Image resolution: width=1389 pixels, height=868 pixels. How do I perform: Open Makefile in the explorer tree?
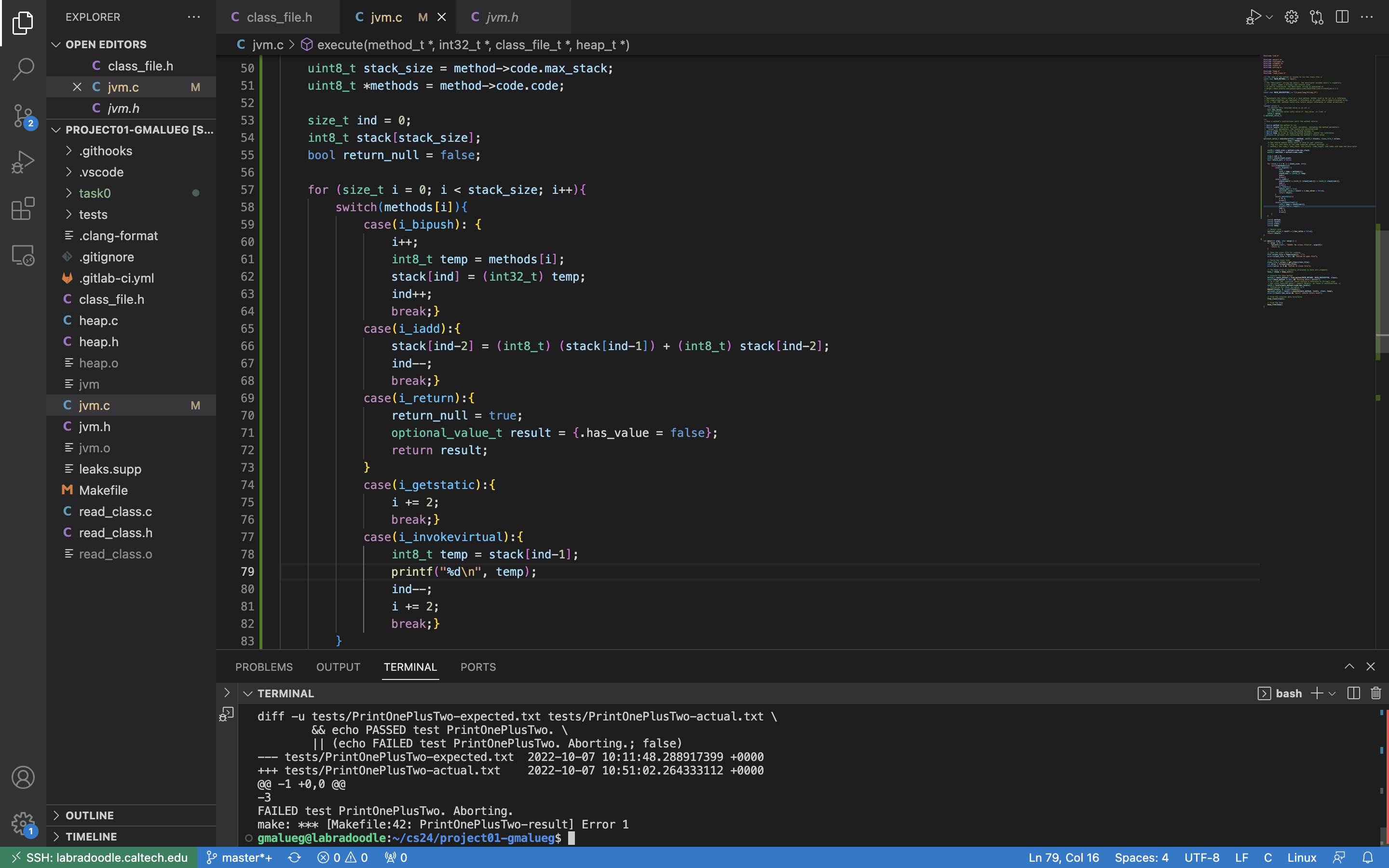[103, 490]
